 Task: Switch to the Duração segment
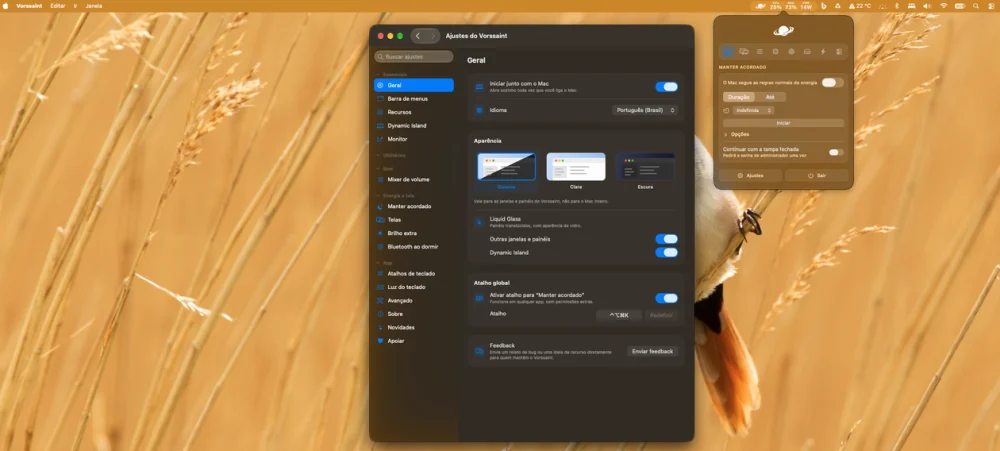click(739, 97)
